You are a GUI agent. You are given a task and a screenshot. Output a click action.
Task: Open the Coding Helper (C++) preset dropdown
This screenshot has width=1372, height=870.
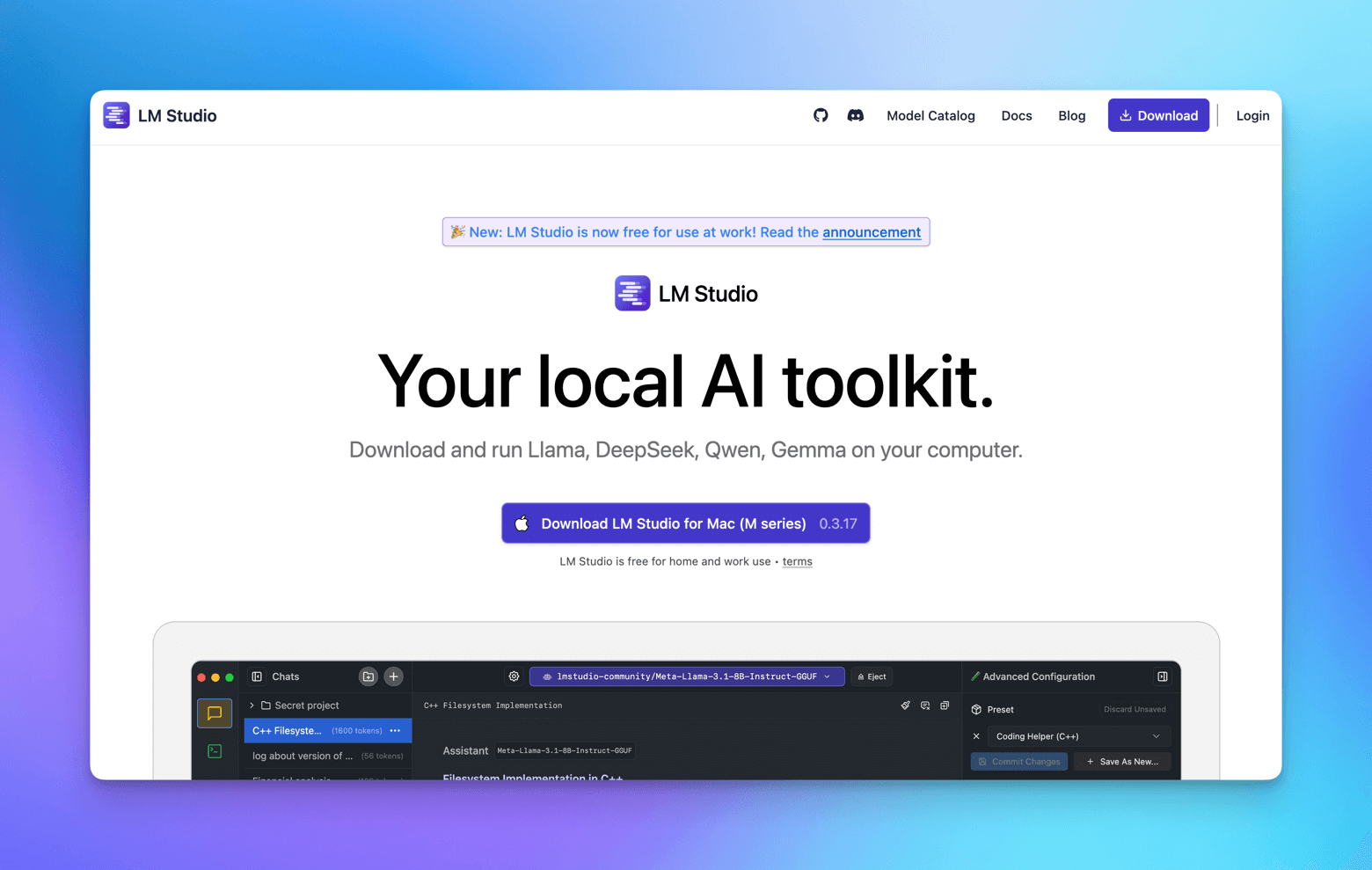pyautogui.click(x=1078, y=736)
